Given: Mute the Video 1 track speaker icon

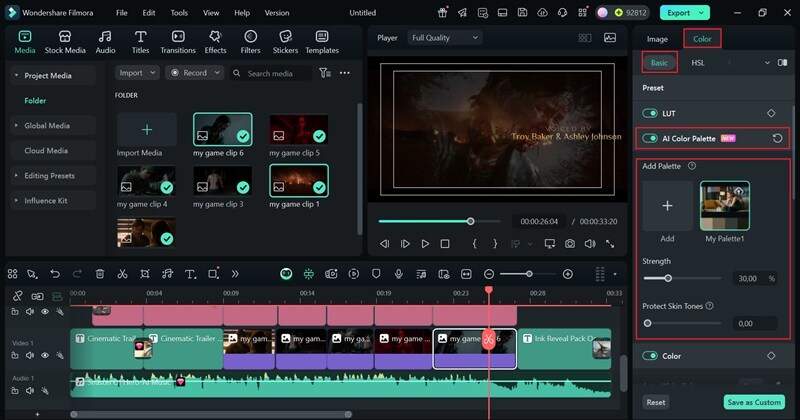Looking at the screenshot, I should 30,355.
